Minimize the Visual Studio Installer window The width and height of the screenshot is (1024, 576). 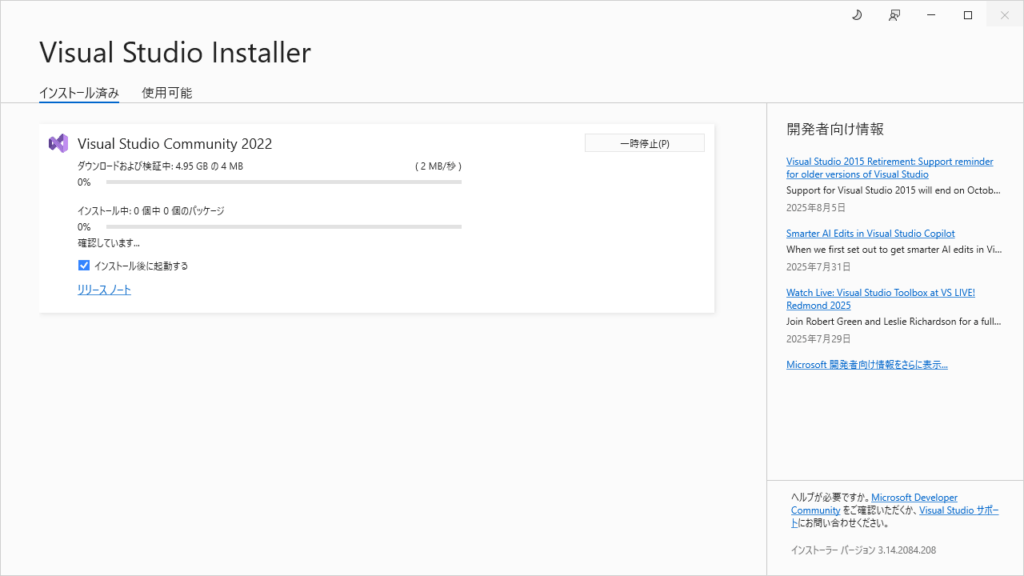tap(931, 15)
